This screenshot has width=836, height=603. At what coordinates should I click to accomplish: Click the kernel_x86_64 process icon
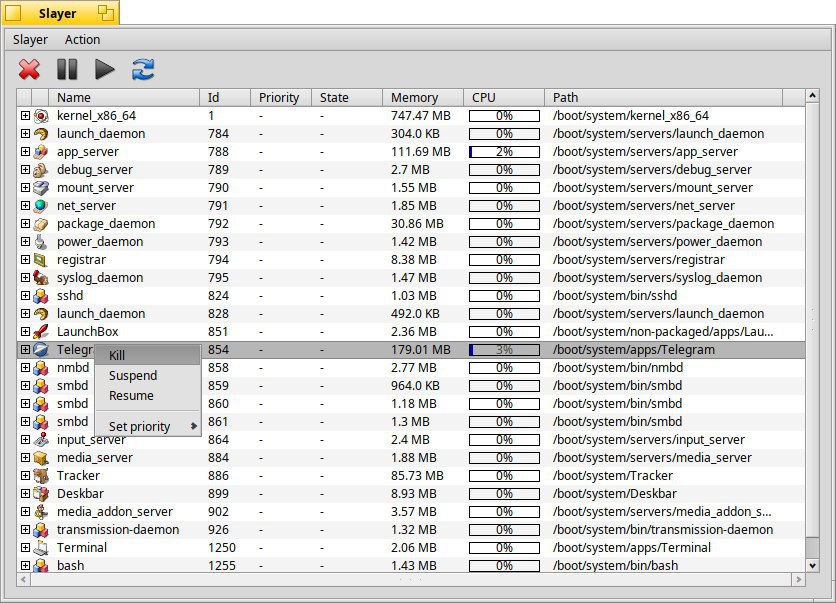41,116
